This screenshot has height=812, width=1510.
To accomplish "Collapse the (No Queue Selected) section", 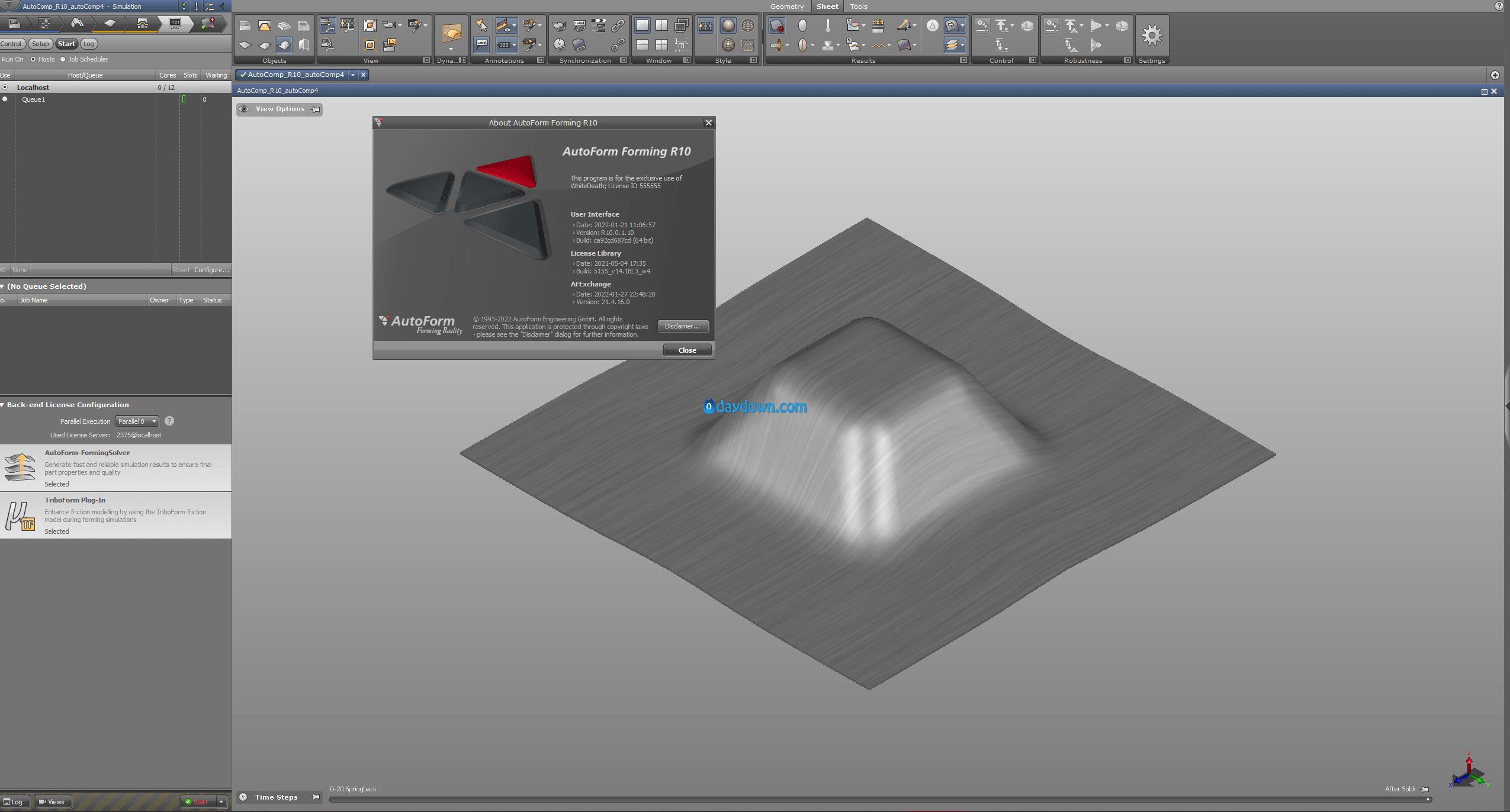I will [3, 286].
